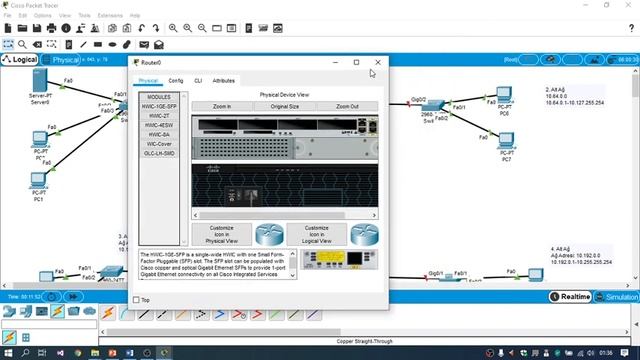
Task: Click Zoom Out in Physical Device View
Action: (347, 106)
